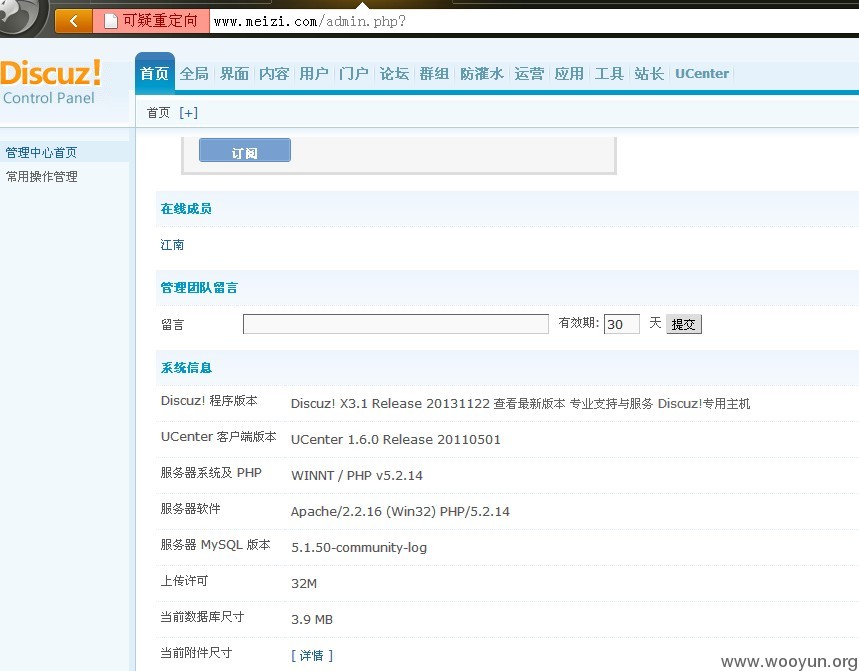
Task: Click the 当前数据库尺寸 label
Action: (x=202, y=617)
